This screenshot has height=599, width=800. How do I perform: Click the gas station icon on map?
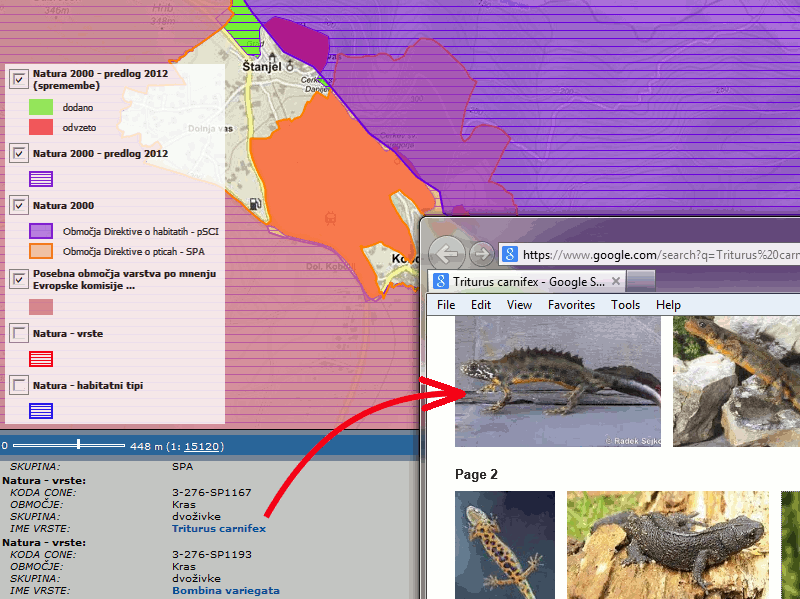[x=256, y=205]
